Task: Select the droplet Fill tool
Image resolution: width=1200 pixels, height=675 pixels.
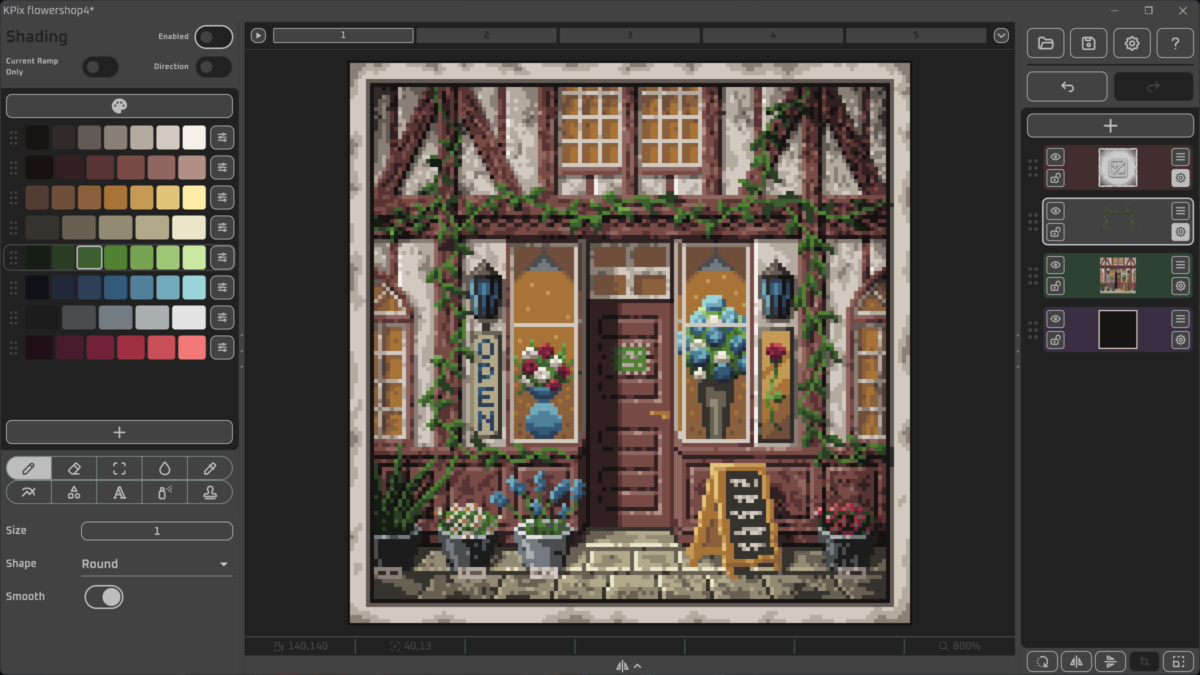Action: 164,468
